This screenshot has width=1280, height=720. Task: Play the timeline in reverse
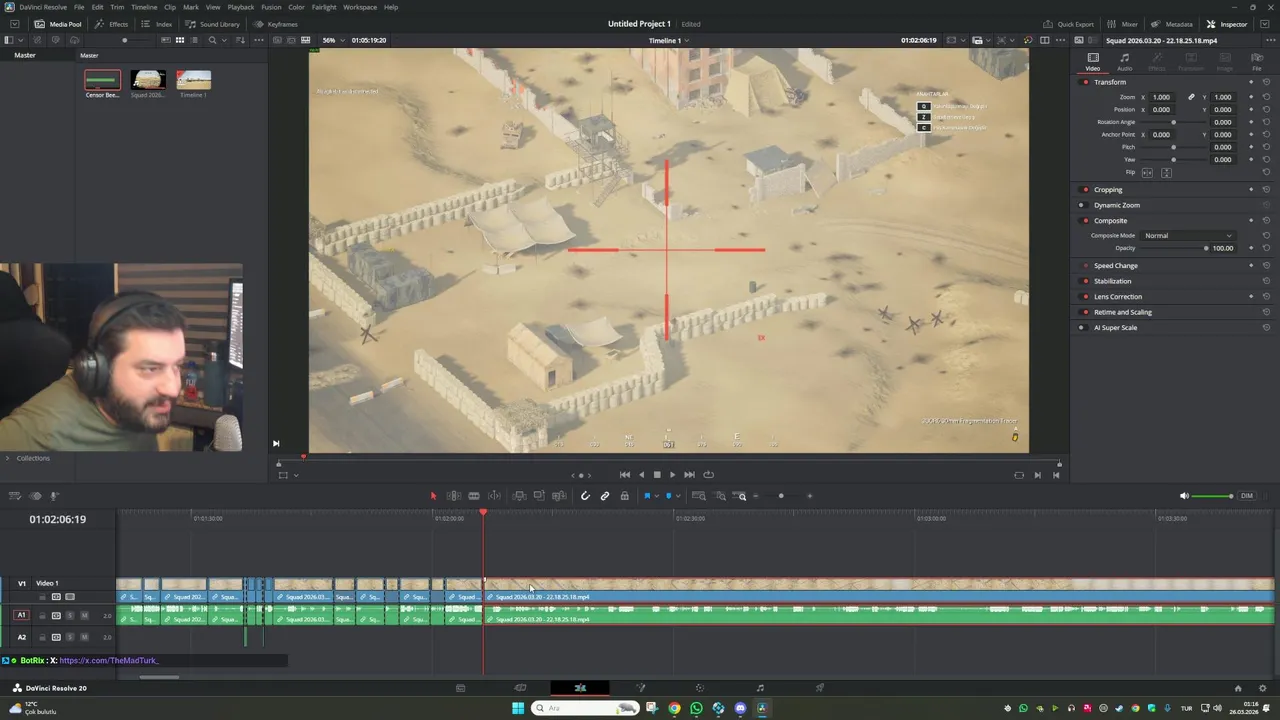point(642,475)
